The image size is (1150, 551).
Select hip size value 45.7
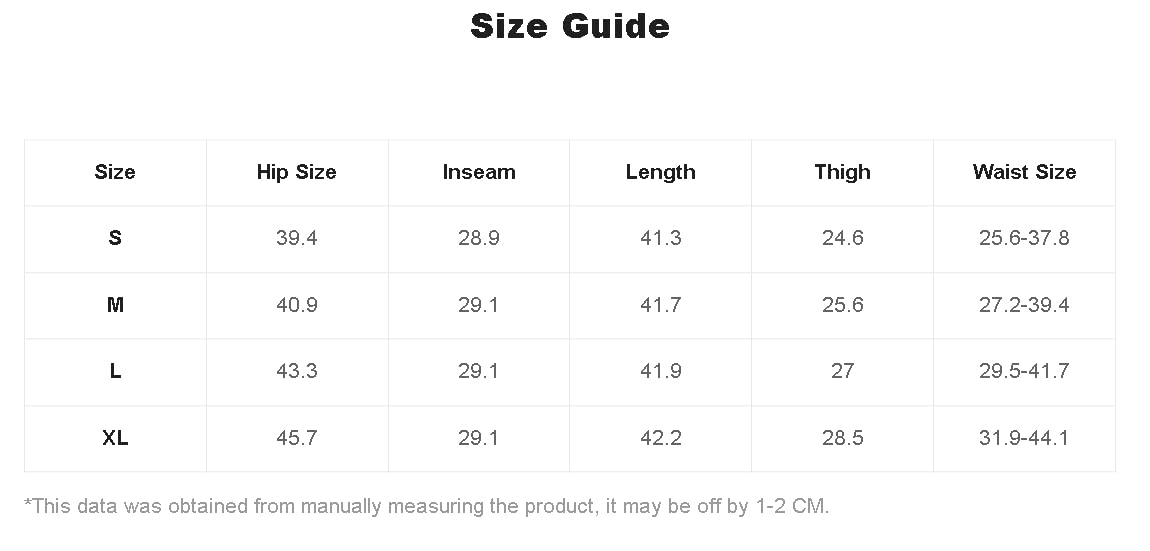(297, 438)
